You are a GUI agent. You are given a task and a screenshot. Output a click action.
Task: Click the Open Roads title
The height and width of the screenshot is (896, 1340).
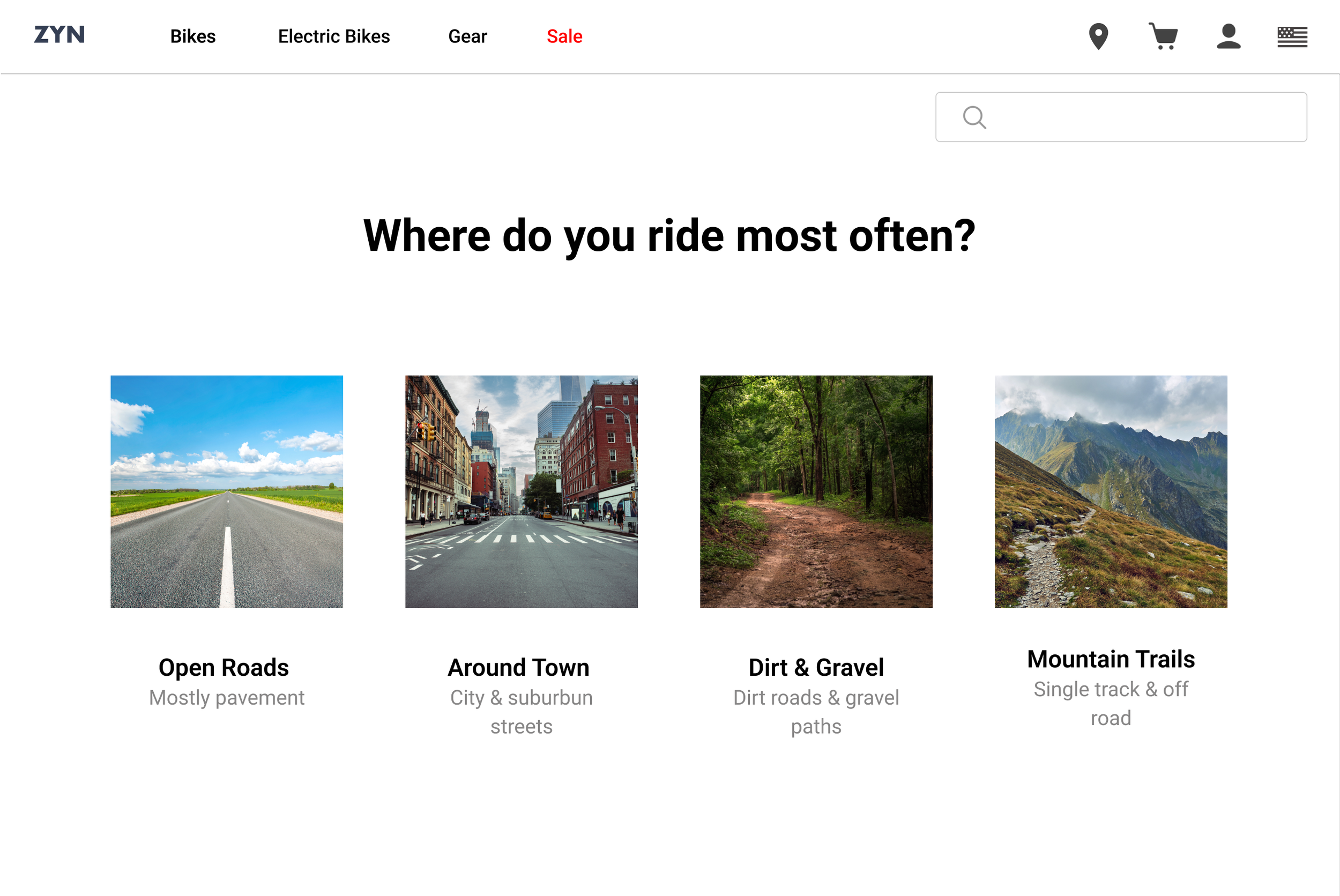click(x=224, y=667)
